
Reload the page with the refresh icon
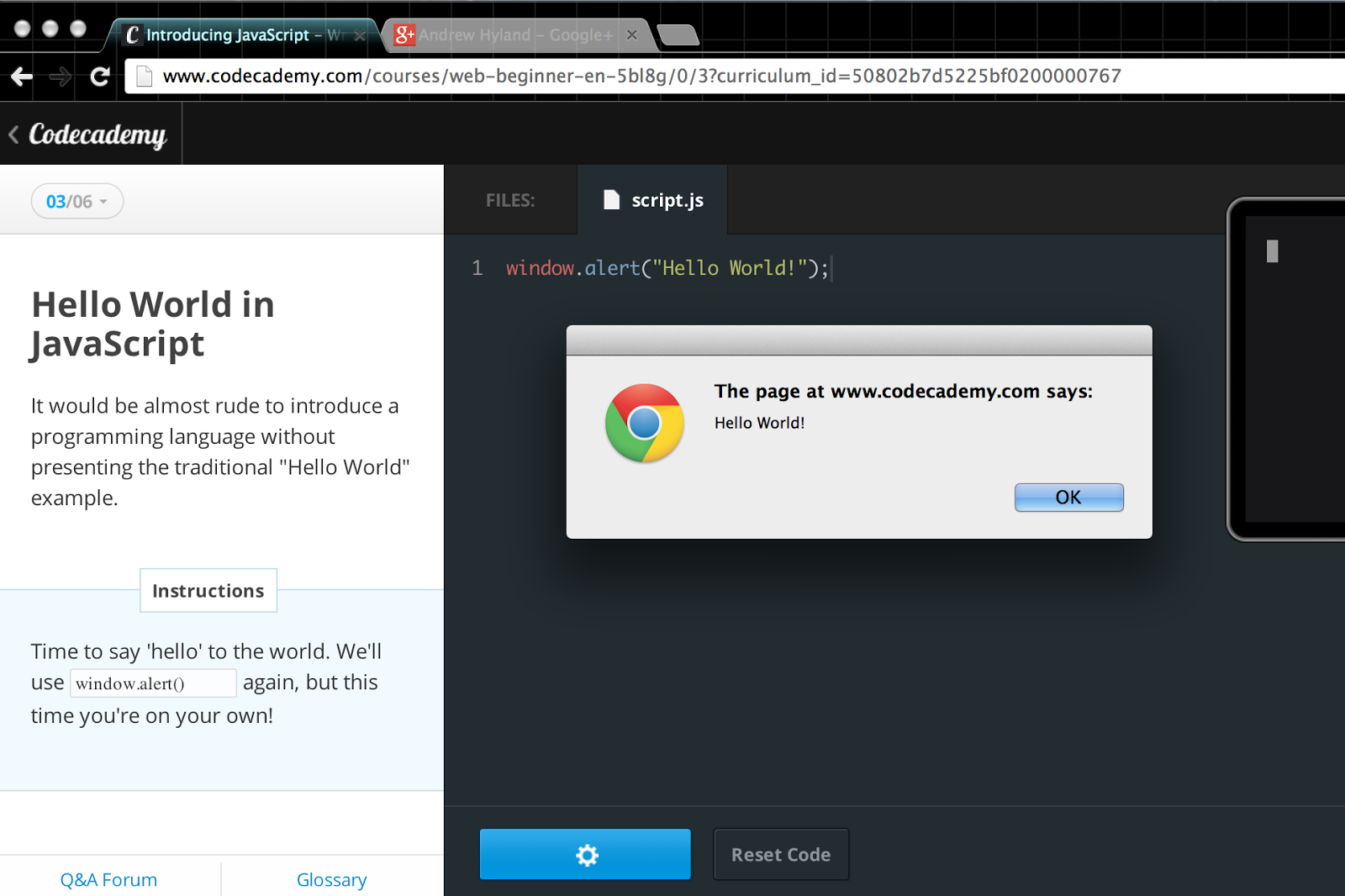(x=100, y=77)
